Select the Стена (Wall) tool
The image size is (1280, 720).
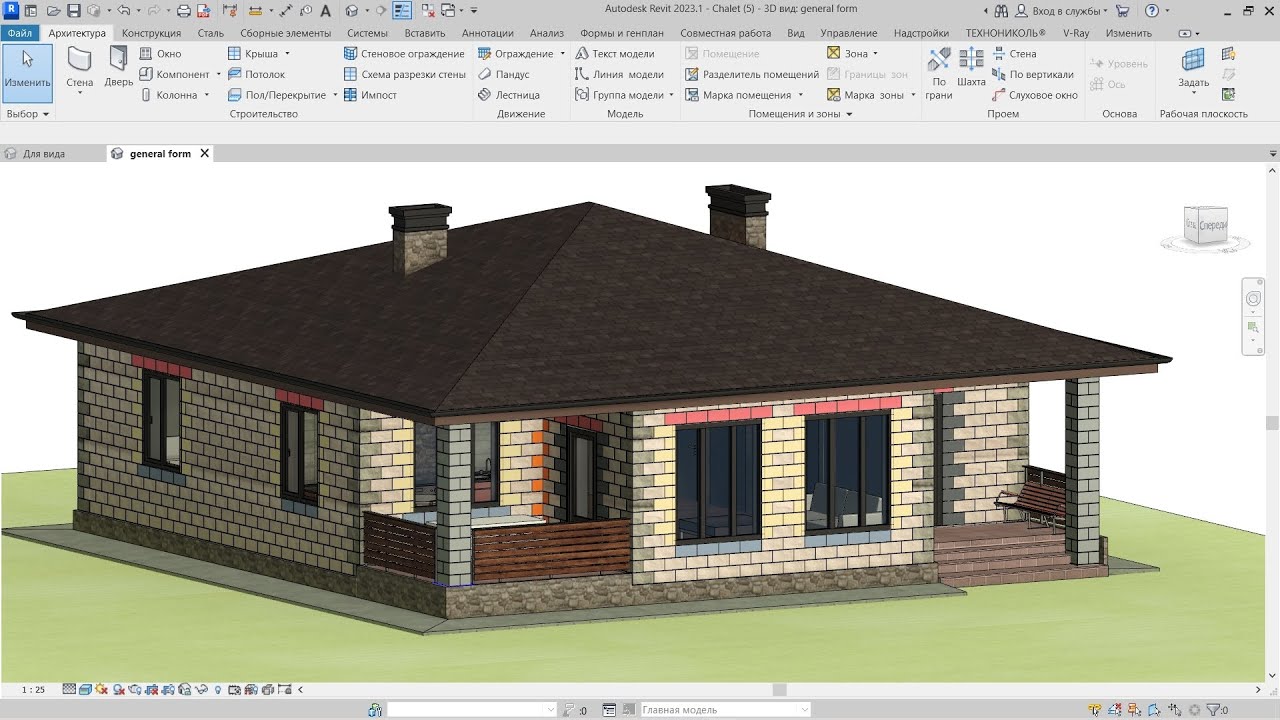80,68
